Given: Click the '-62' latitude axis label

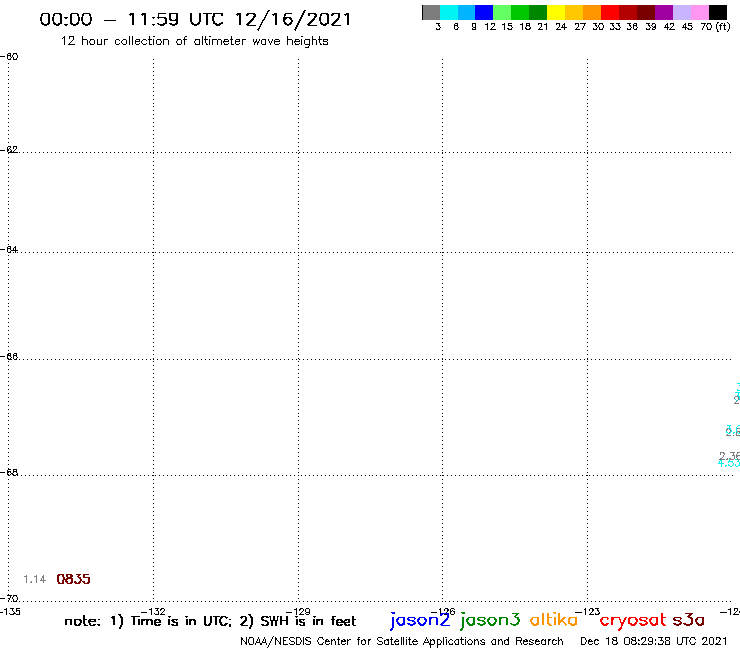Looking at the screenshot, I should point(9,150).
